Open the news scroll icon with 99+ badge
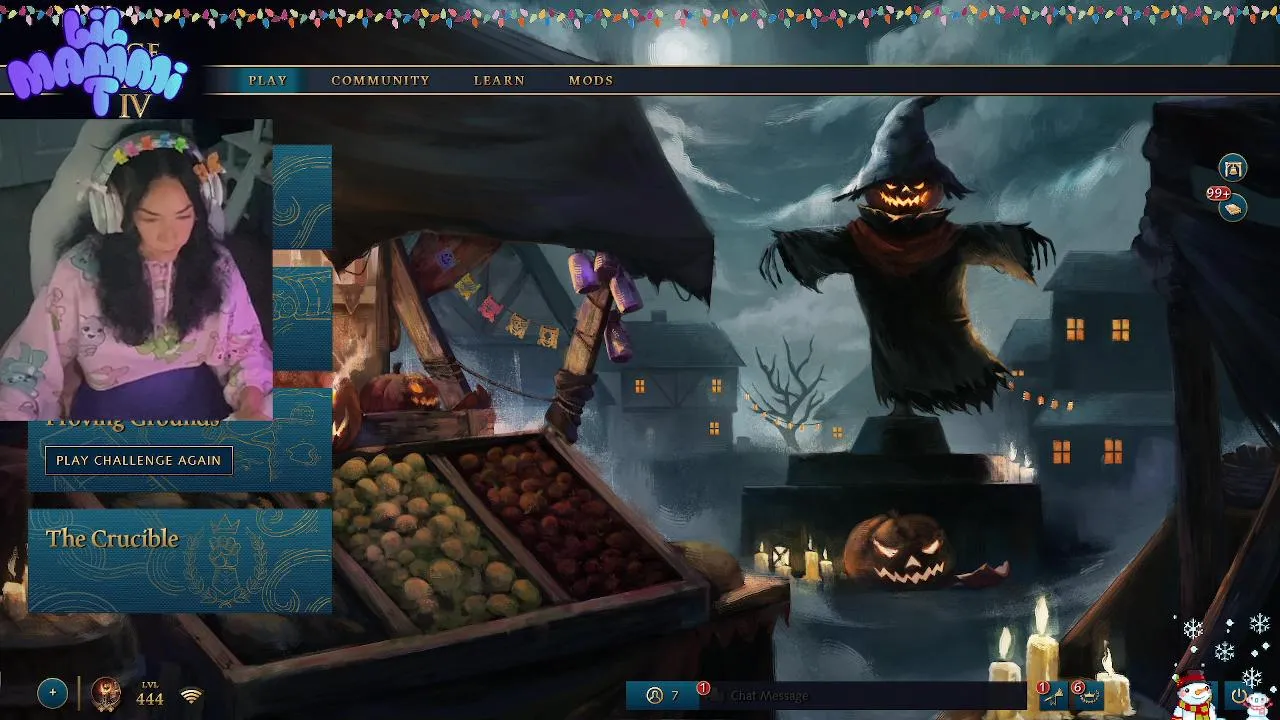Viewport: 1280px width, 720px height. 1232,207
